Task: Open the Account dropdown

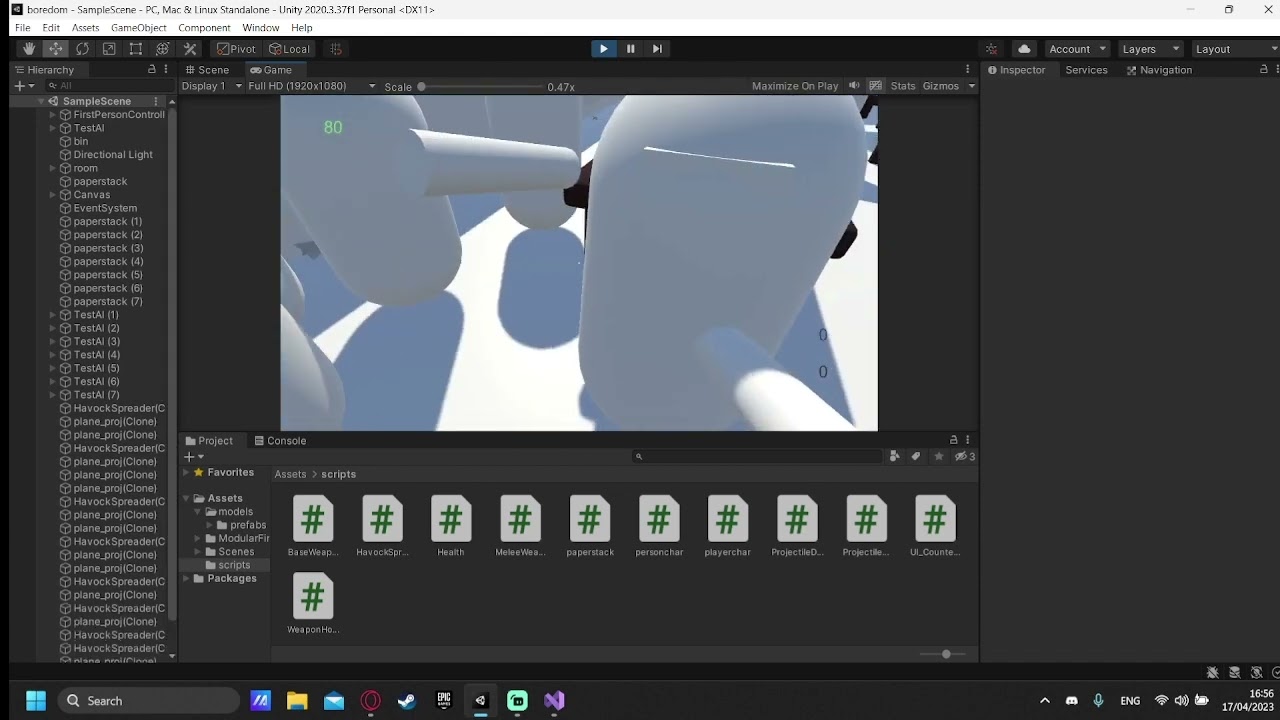Action: tap(1077, 49)
